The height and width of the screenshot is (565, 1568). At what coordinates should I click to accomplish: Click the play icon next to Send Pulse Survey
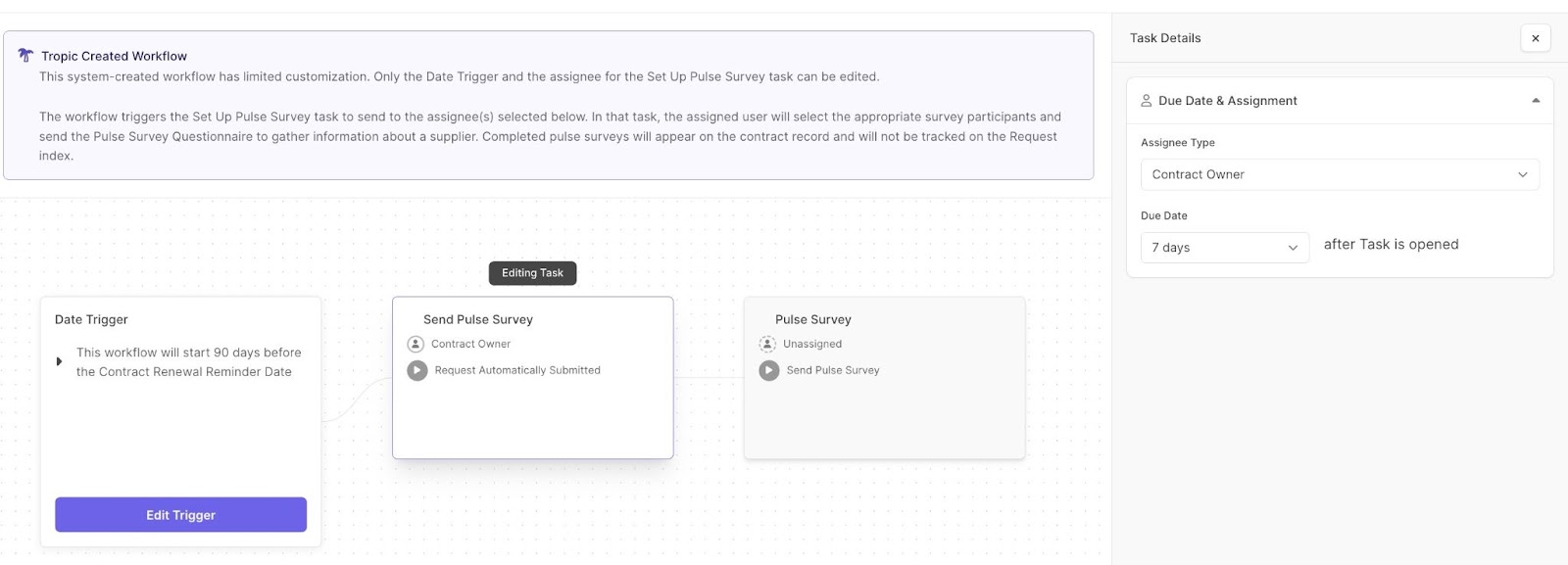click(769, 370)
